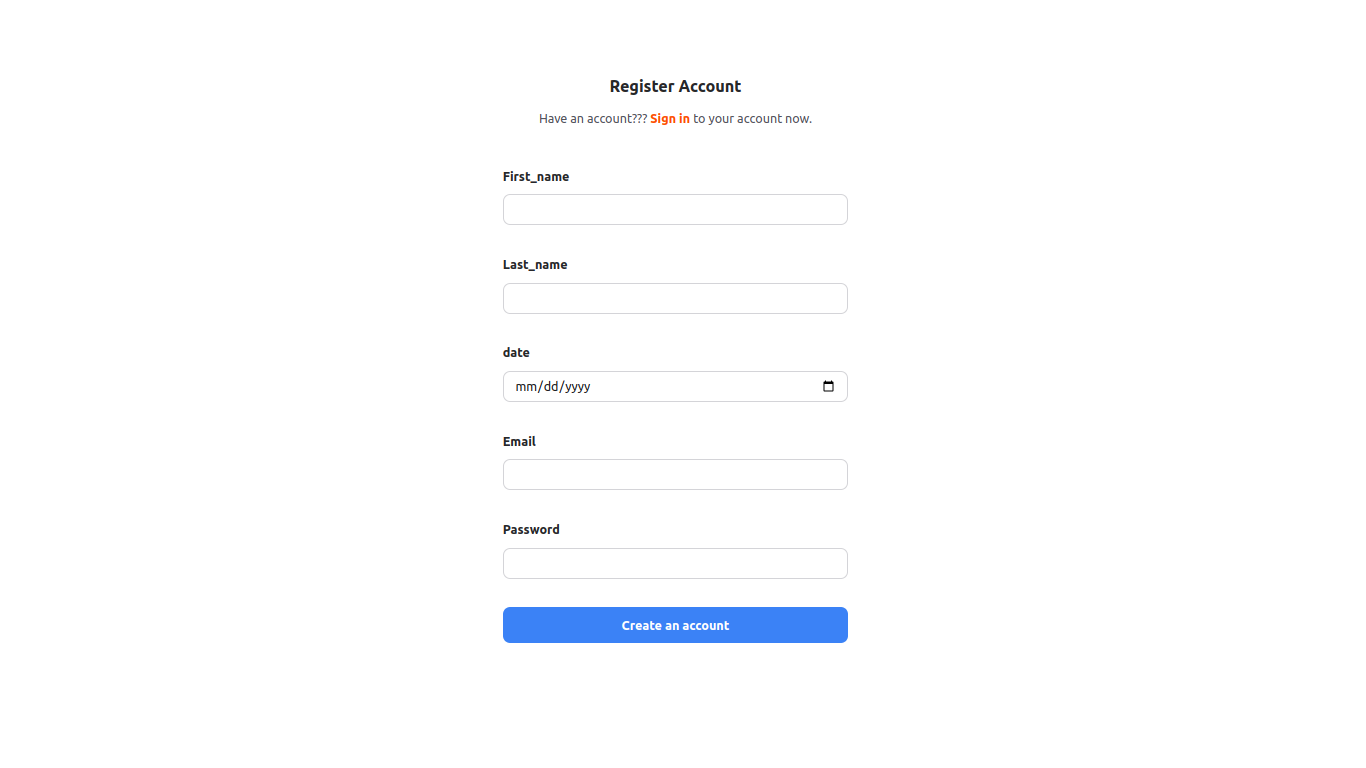Focus the Password input field
This screenshot has width=1366, height=768.
click(675, 564)
